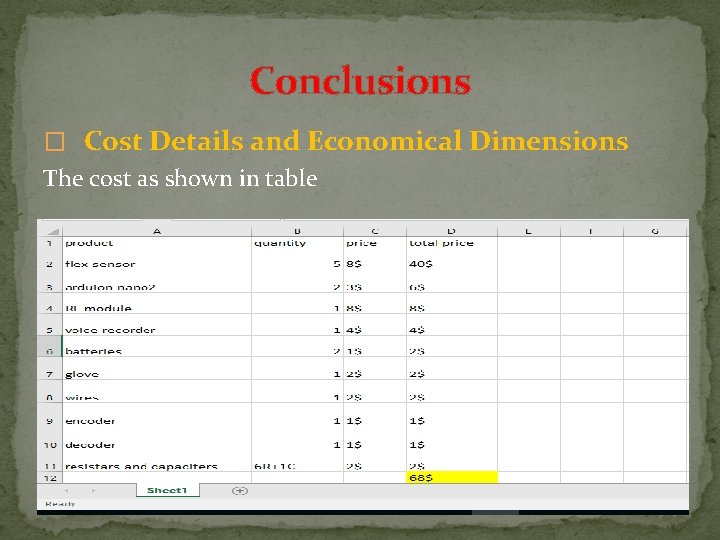720x540 pixels.
Task: Add a new sheet with the plus icon
Action: pyautogui.click(x=240, y=491)
